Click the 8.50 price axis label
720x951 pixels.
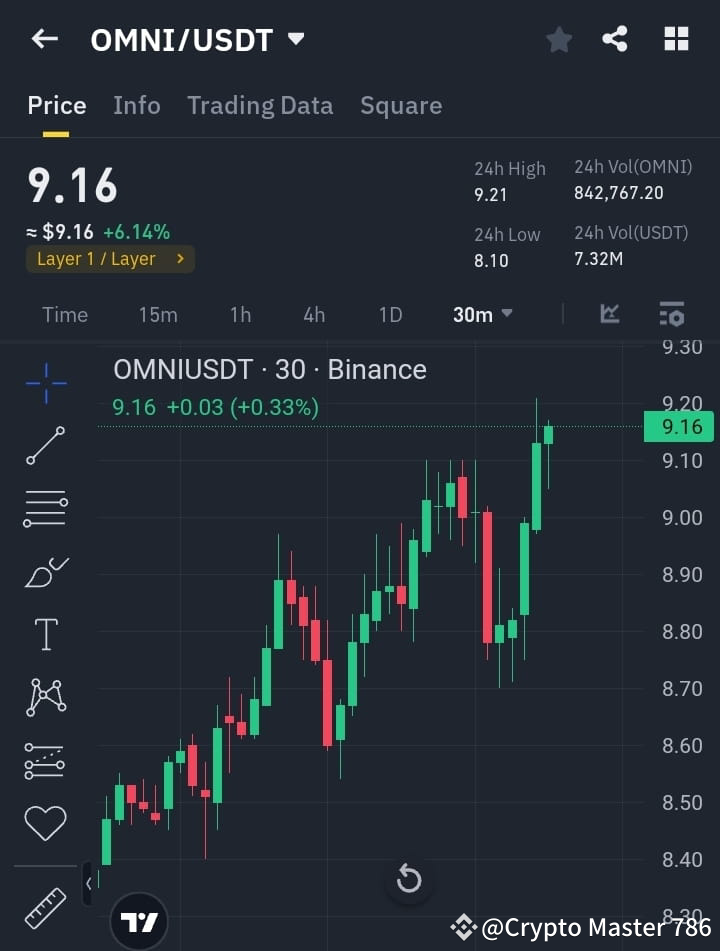pos(682,802)
